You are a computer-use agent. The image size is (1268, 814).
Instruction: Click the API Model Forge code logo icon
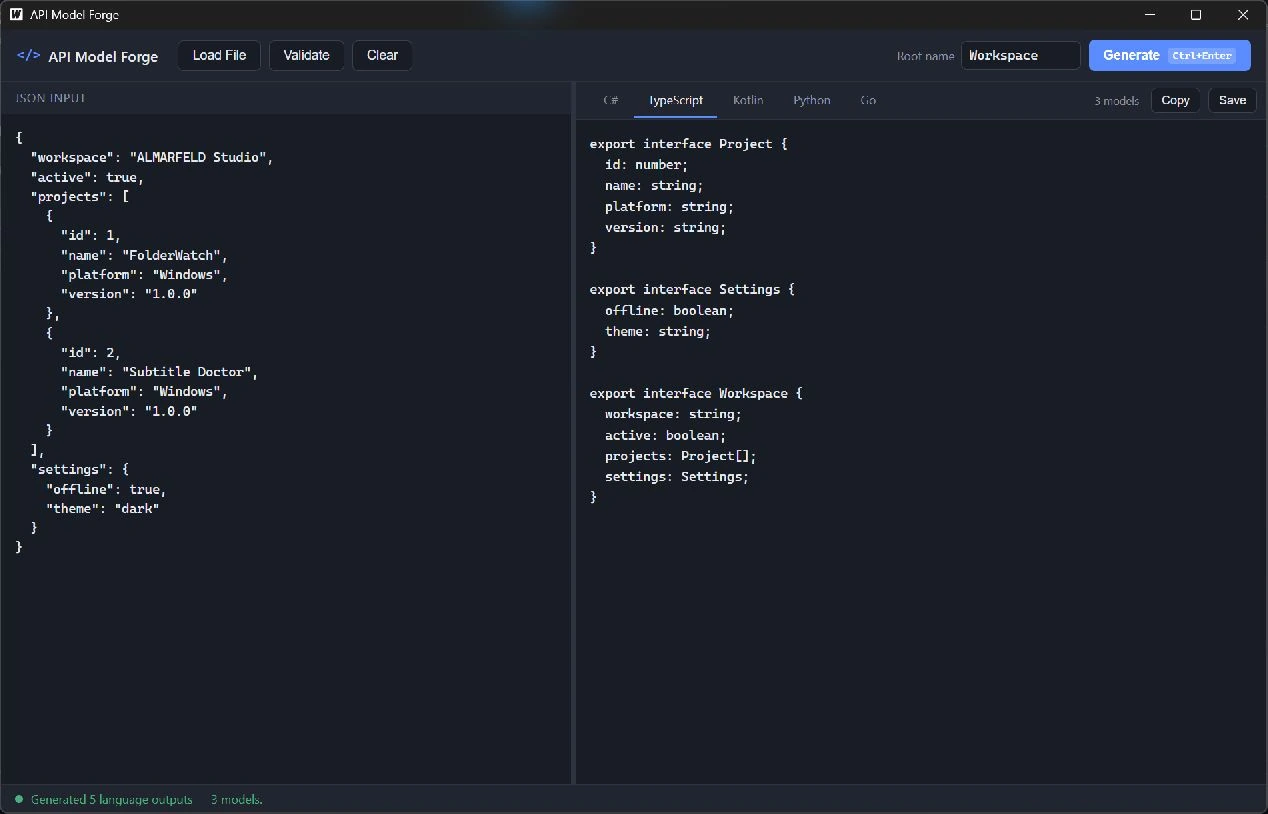tap(29, 55)
